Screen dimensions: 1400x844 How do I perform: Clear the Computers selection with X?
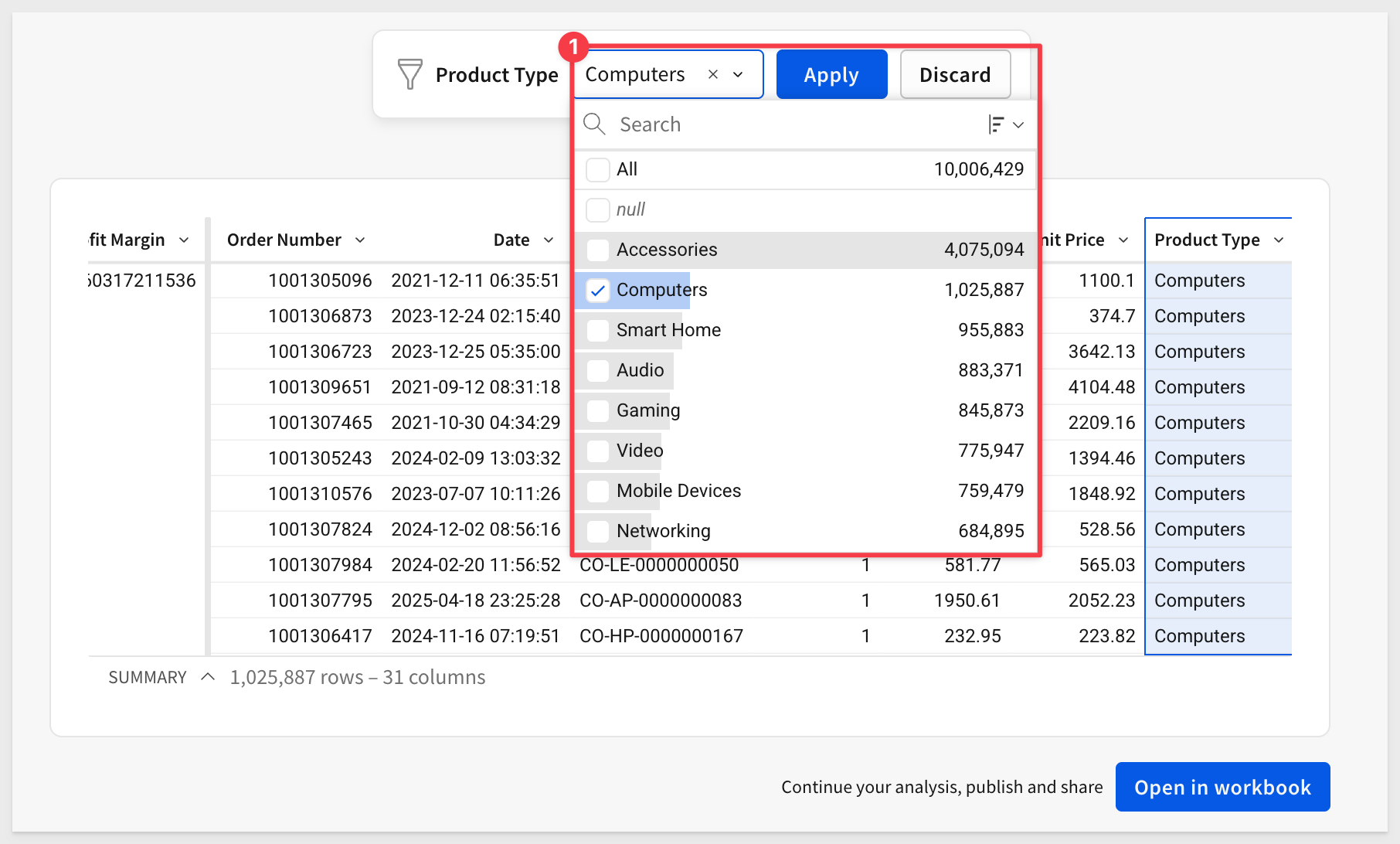pos(713,74)
